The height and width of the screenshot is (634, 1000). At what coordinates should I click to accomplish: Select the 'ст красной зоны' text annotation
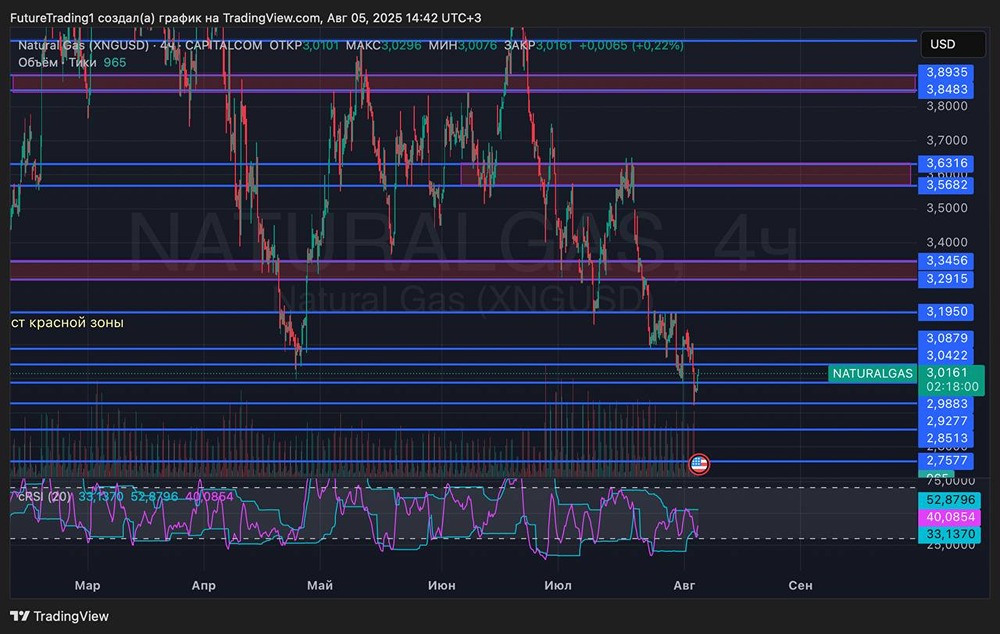(x=68, y=322)
